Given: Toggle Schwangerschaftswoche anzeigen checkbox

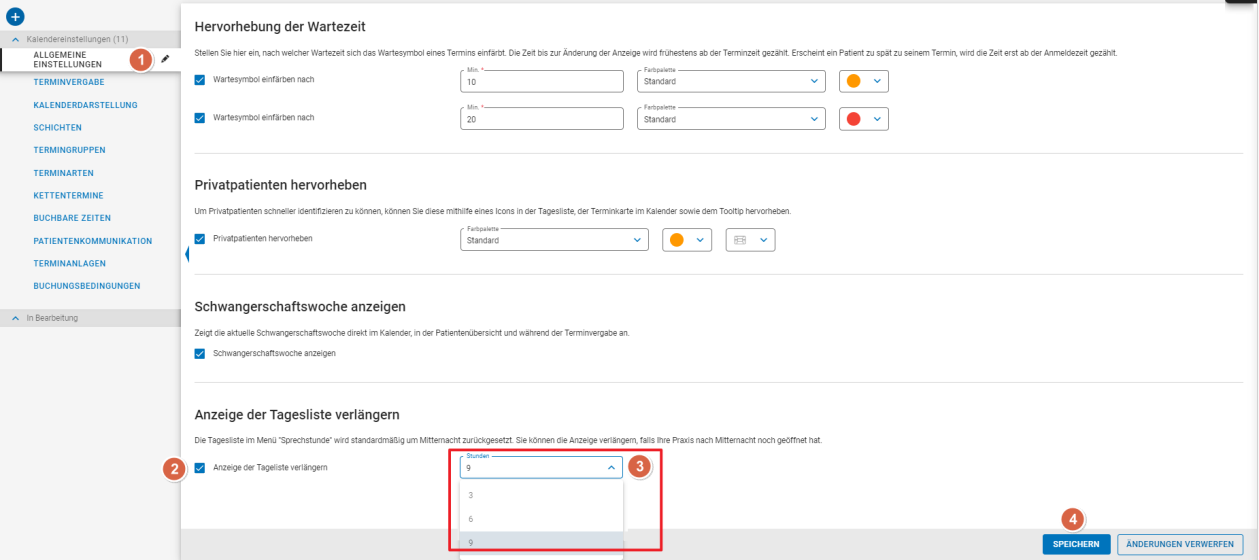Looking at the screenshot, I should [x=200, y=353].
